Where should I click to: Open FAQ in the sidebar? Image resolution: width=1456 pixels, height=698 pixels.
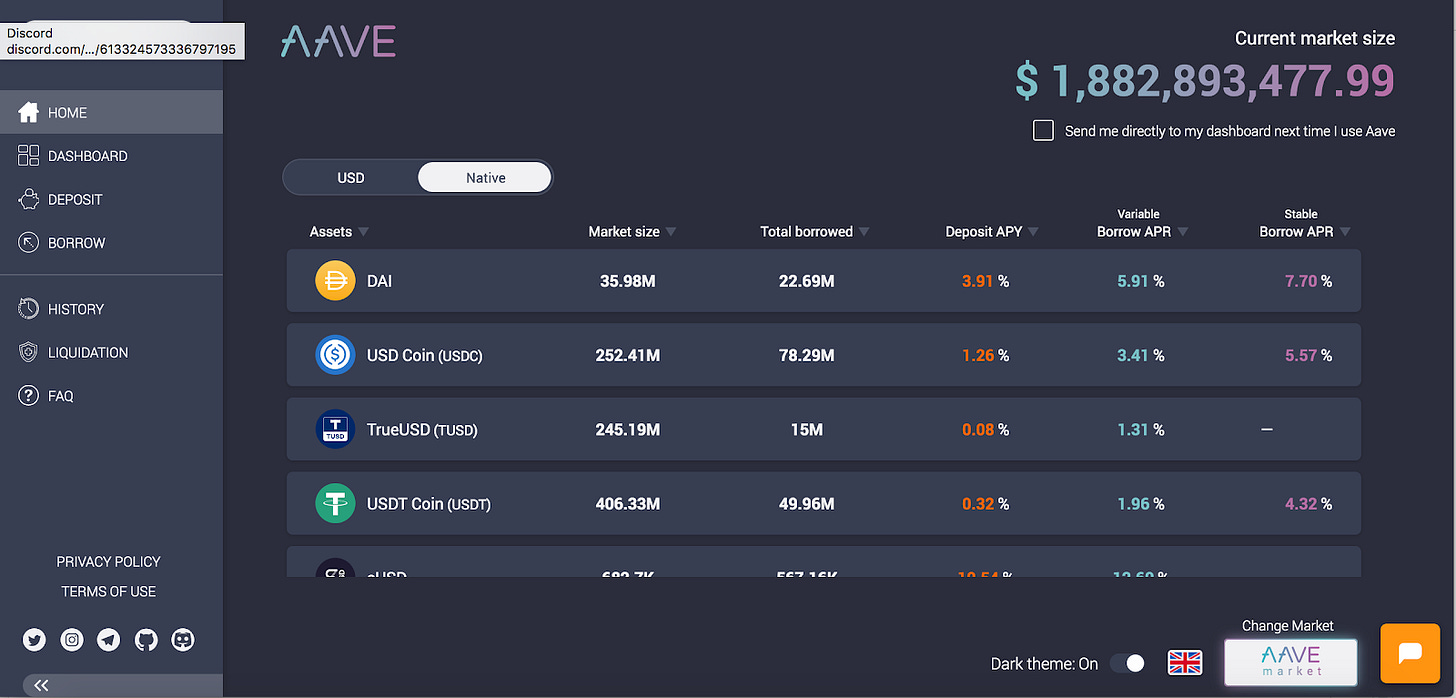111,396
